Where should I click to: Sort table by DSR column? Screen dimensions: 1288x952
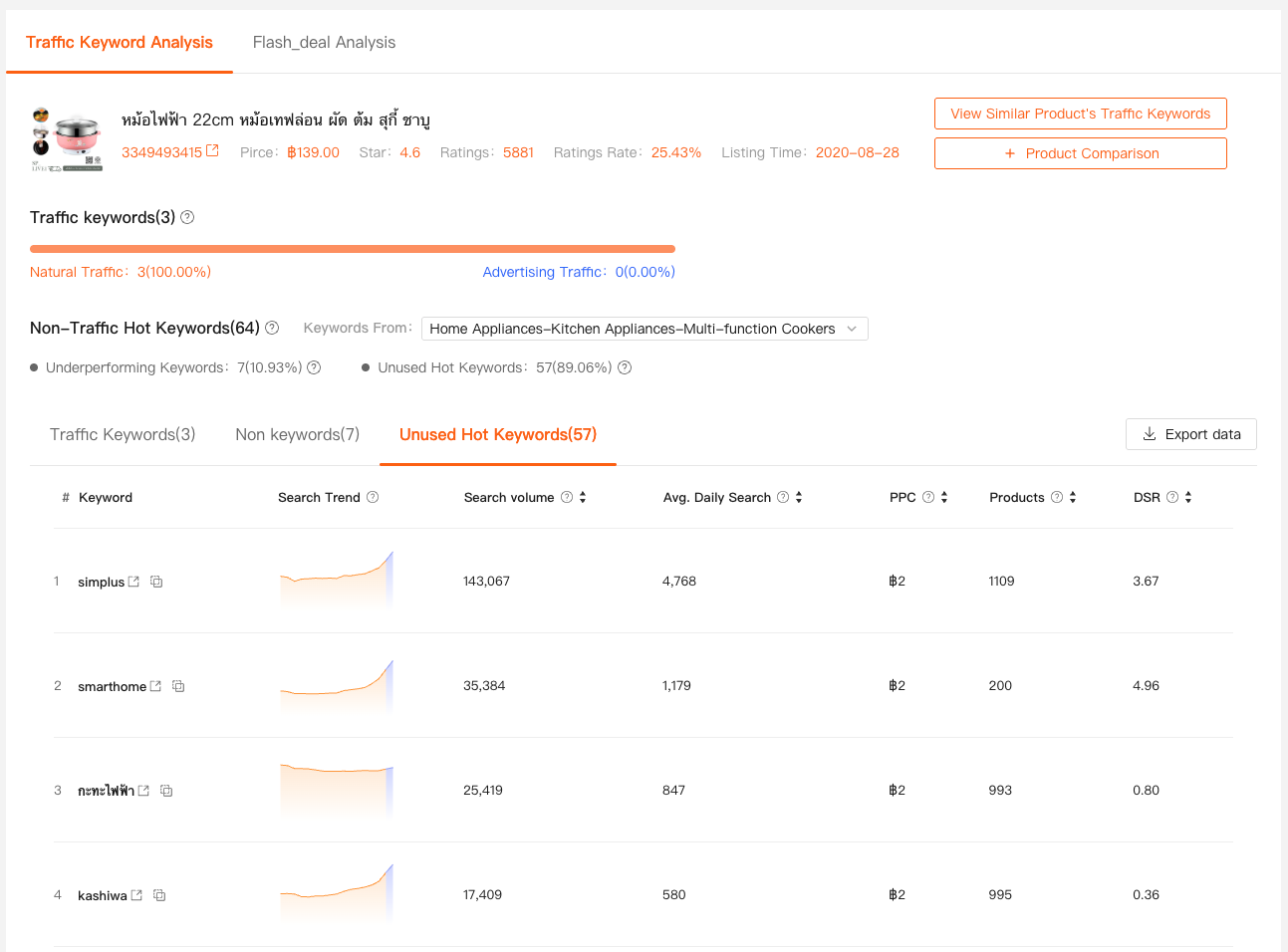1188,497
